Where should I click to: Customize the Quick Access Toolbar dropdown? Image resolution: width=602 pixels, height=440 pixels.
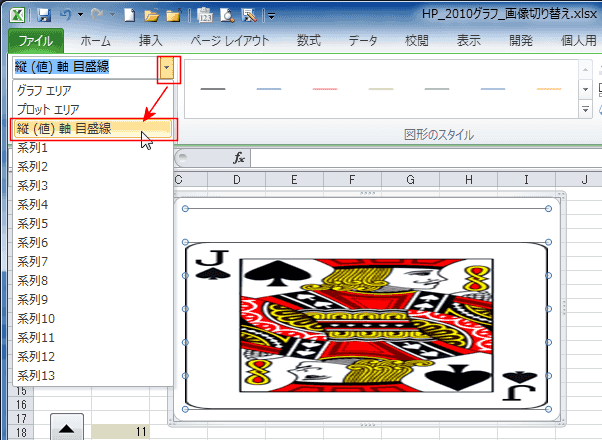(271, 16)
